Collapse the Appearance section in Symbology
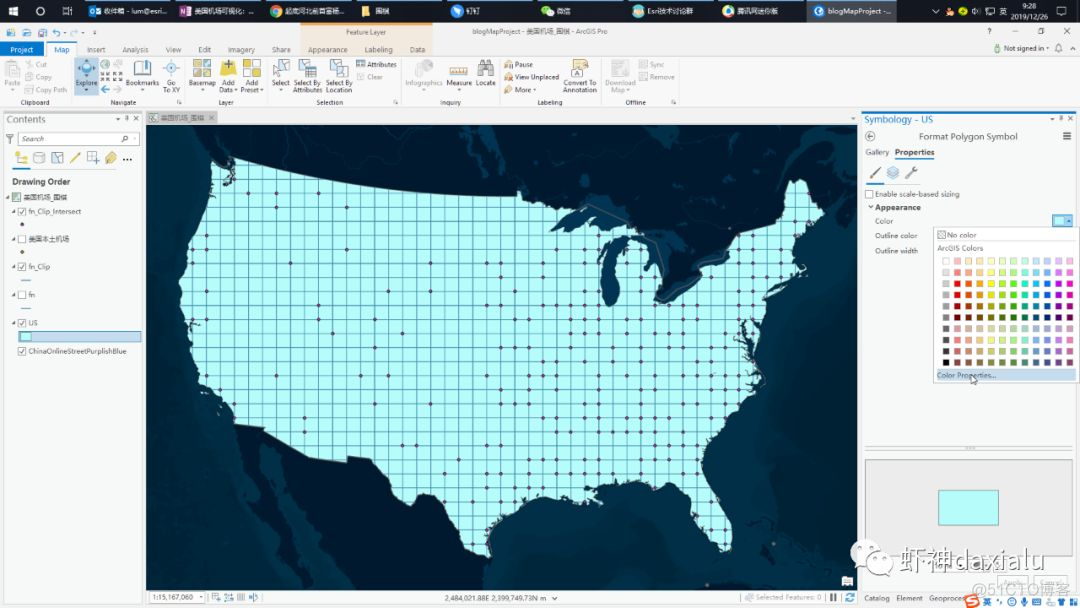Image resolution: width=1080 pixels, height=608 pixels. pyautogui.click(x=870, y=207)
